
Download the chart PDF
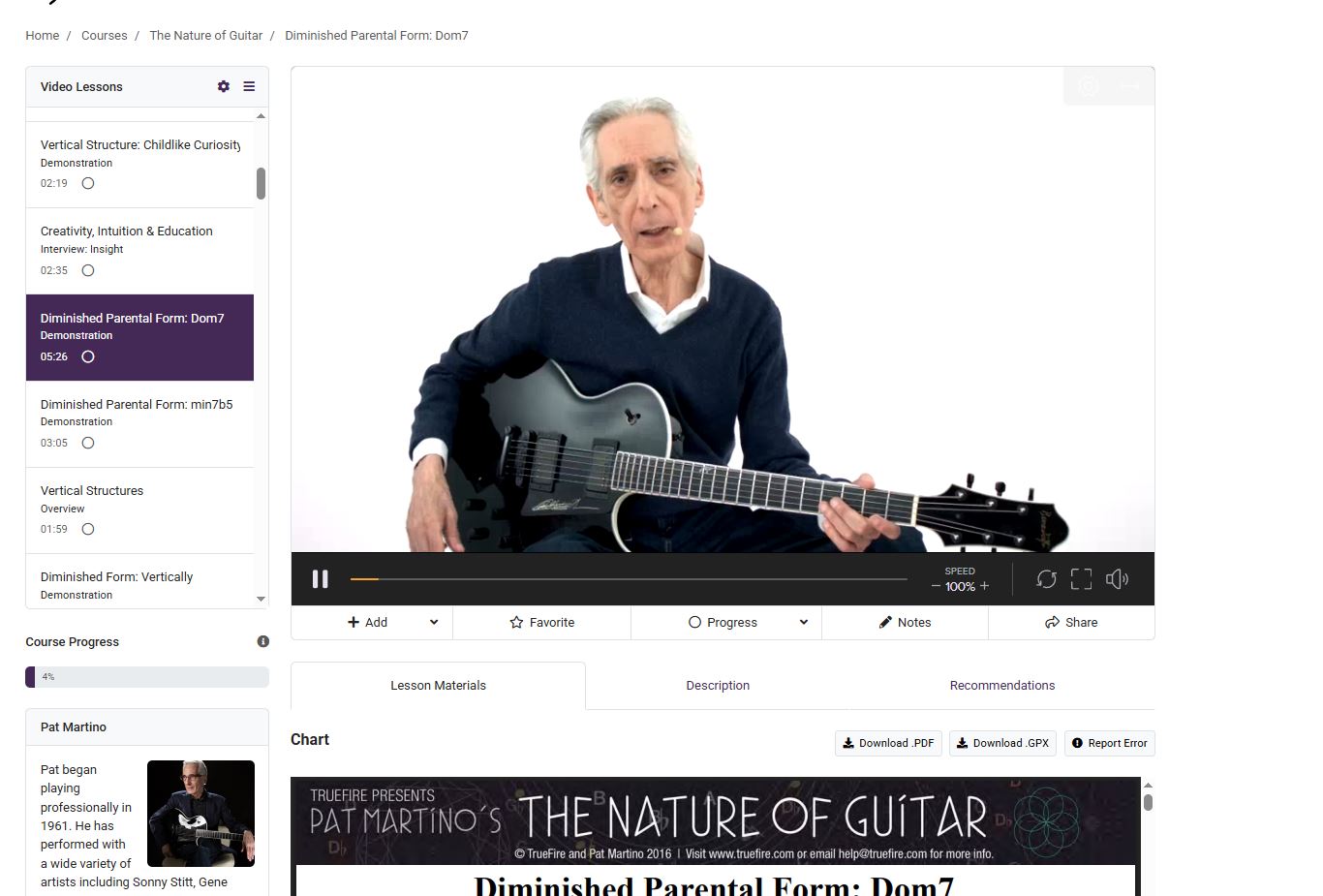pos(888,743)
